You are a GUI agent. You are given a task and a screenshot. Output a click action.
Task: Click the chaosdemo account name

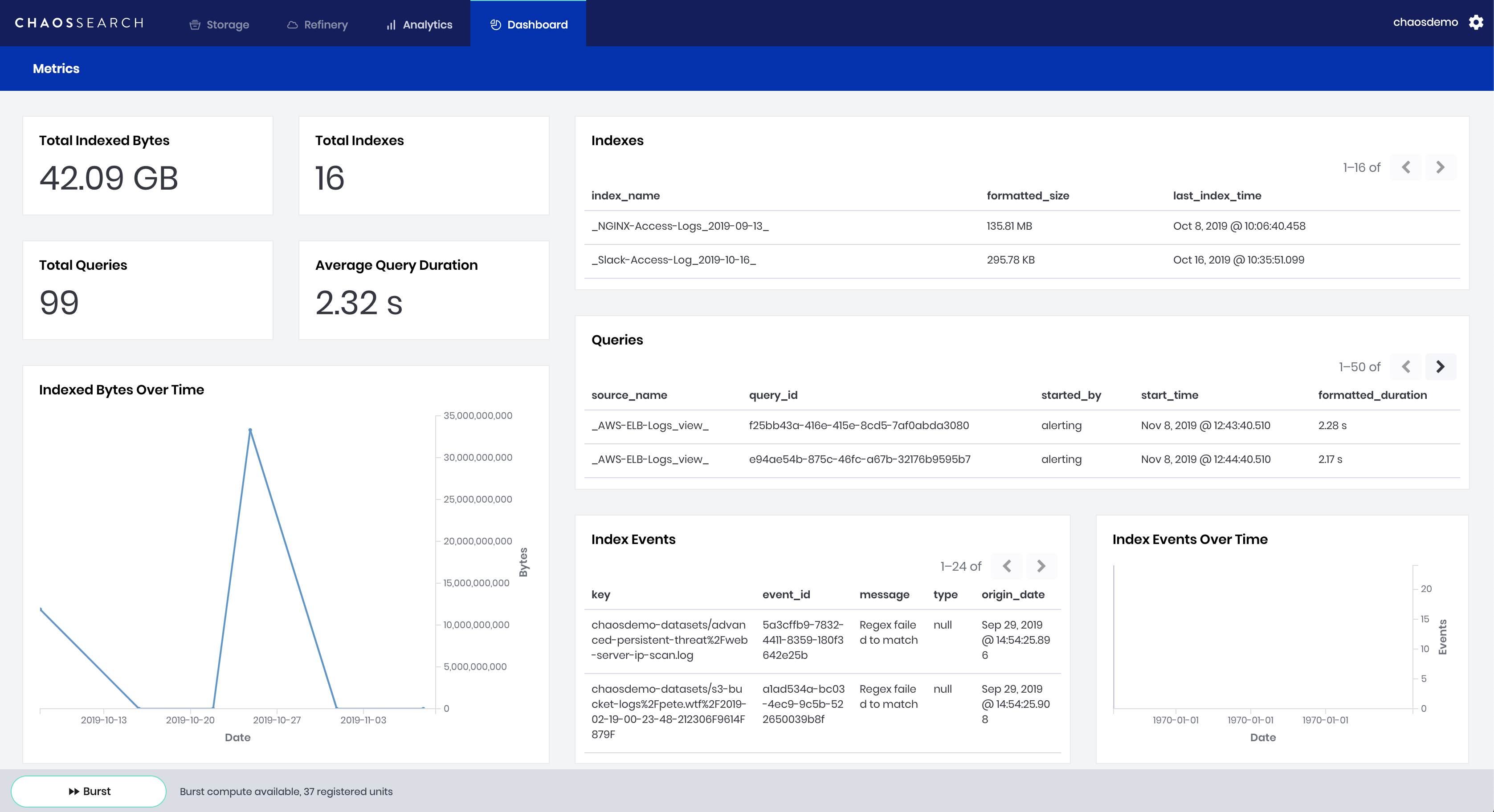[x=1425, y=23]
